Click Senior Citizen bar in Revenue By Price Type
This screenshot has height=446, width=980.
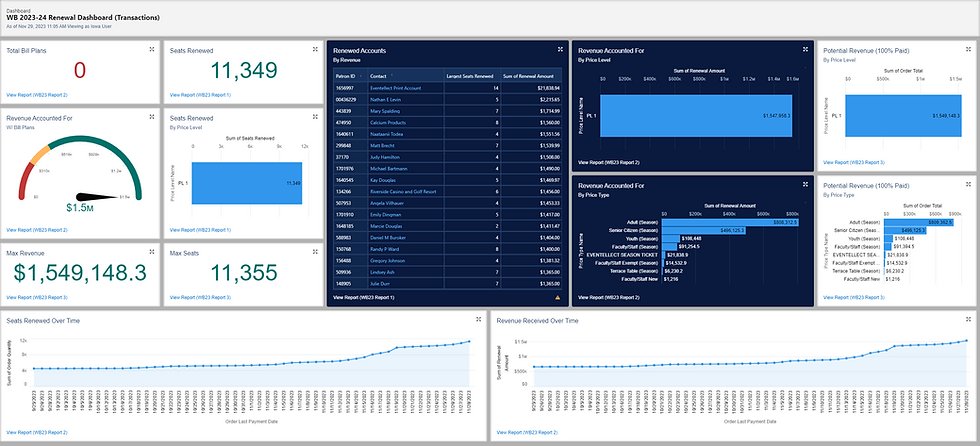(x=704, y=230)
